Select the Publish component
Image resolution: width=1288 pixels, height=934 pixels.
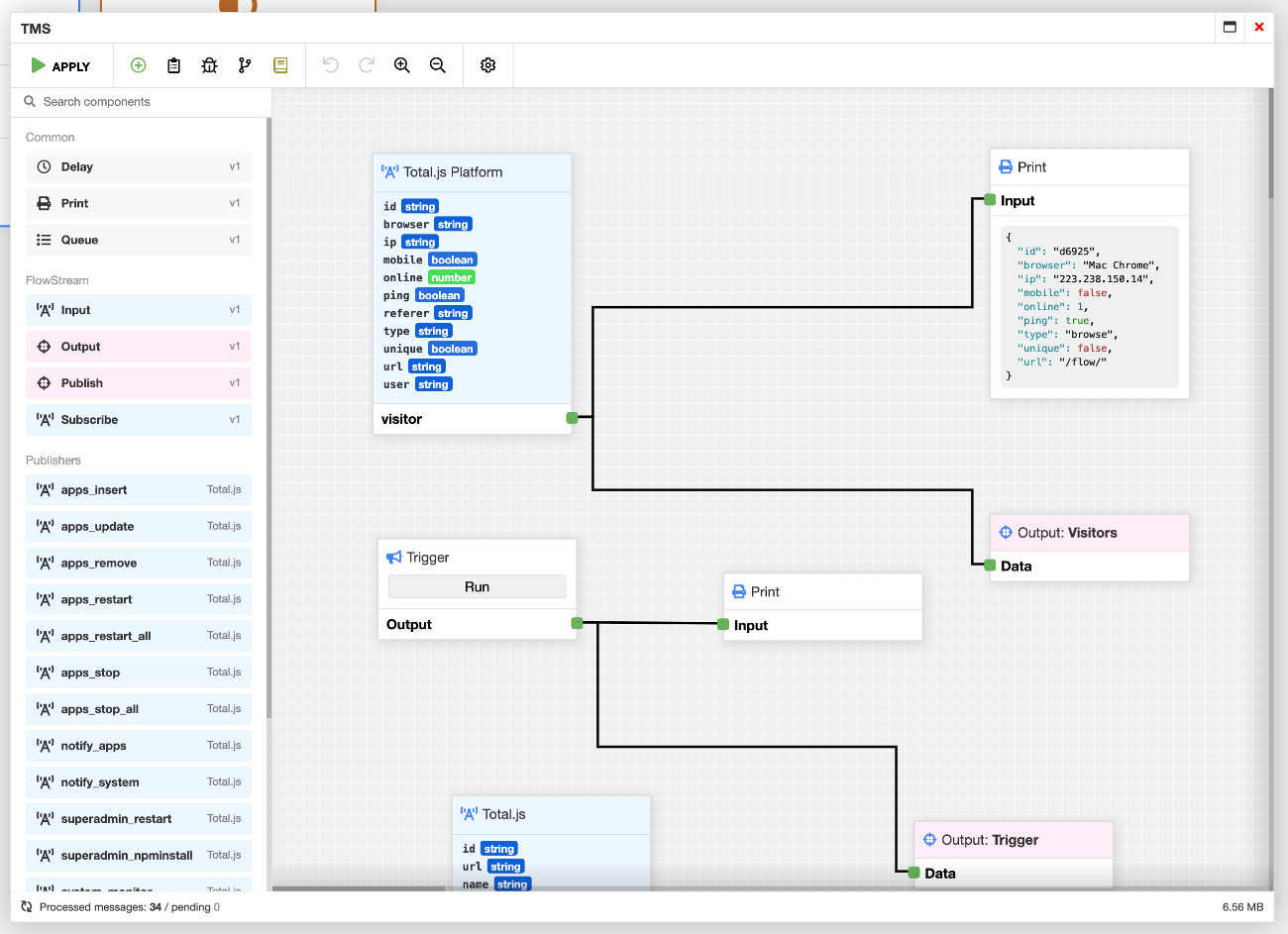point(139,383)
